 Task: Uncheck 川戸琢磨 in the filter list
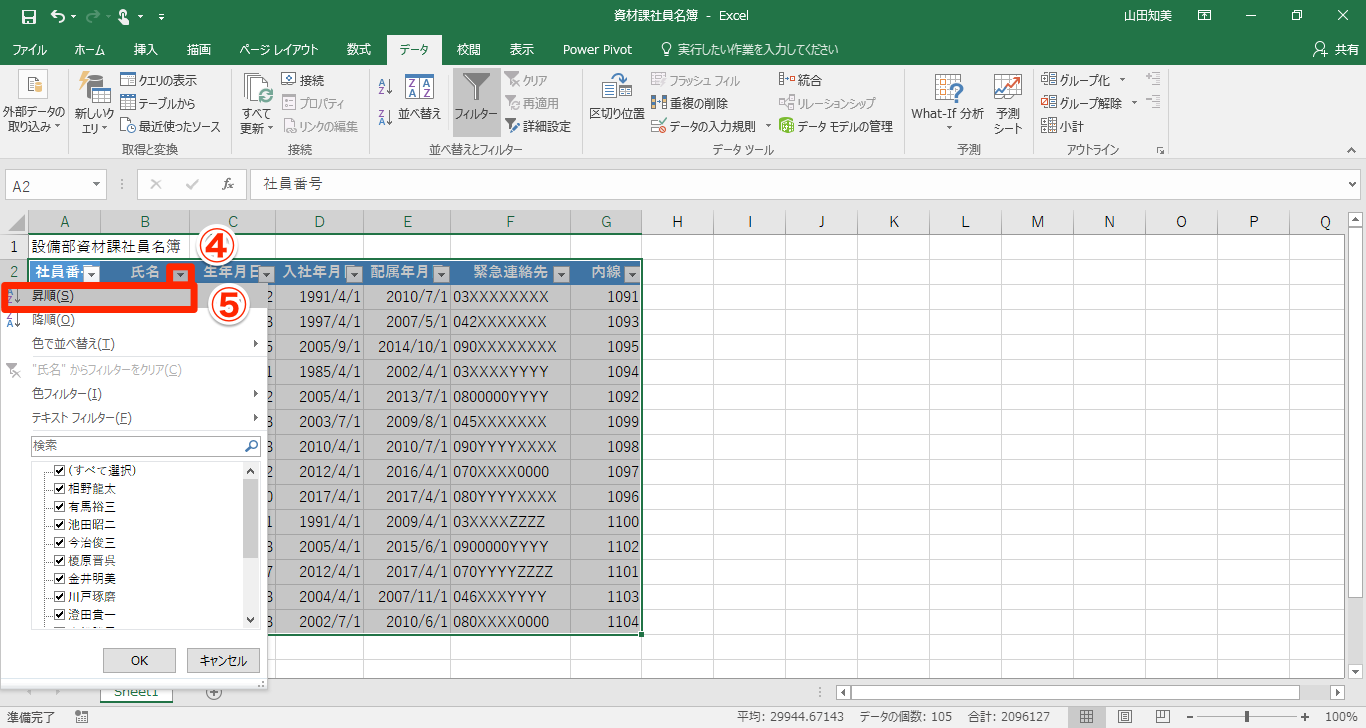coord(60,596)
